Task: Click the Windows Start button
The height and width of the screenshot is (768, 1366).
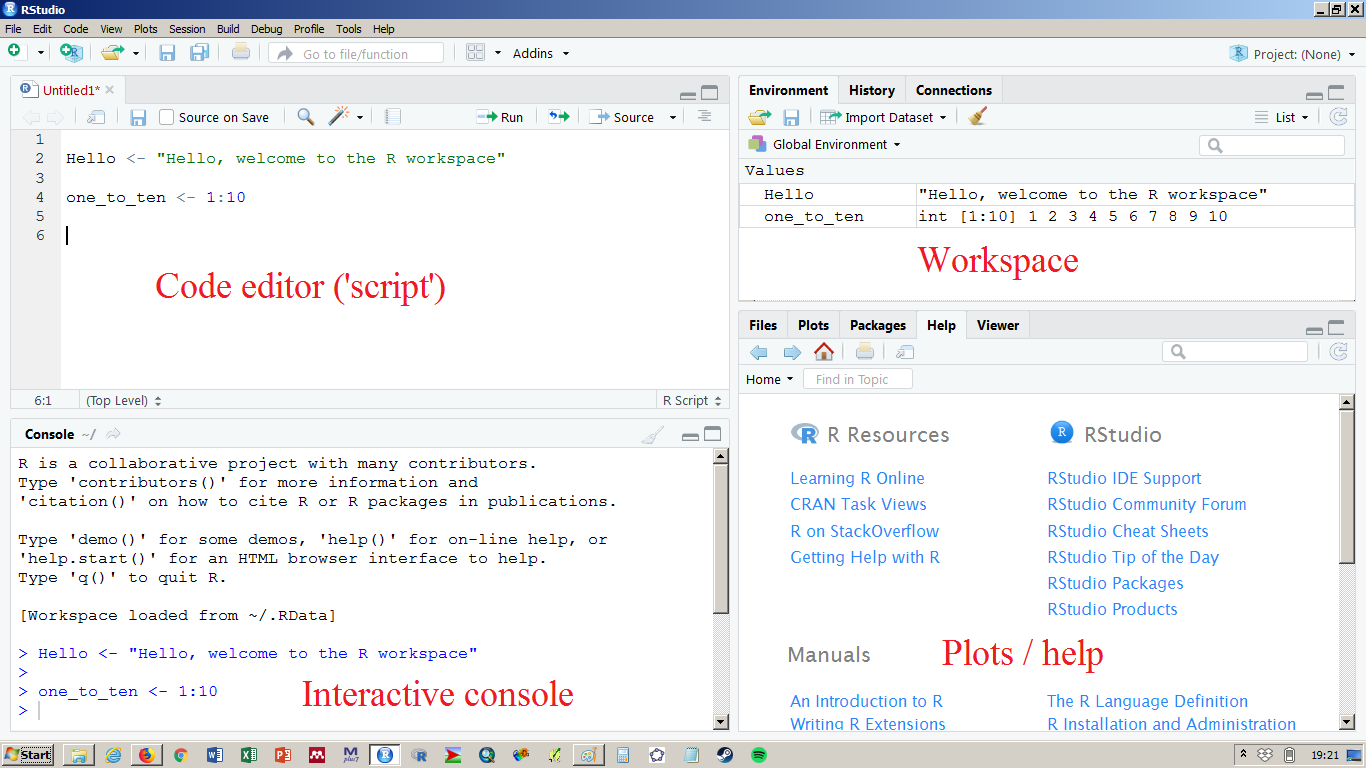Action: click(28, 755)
